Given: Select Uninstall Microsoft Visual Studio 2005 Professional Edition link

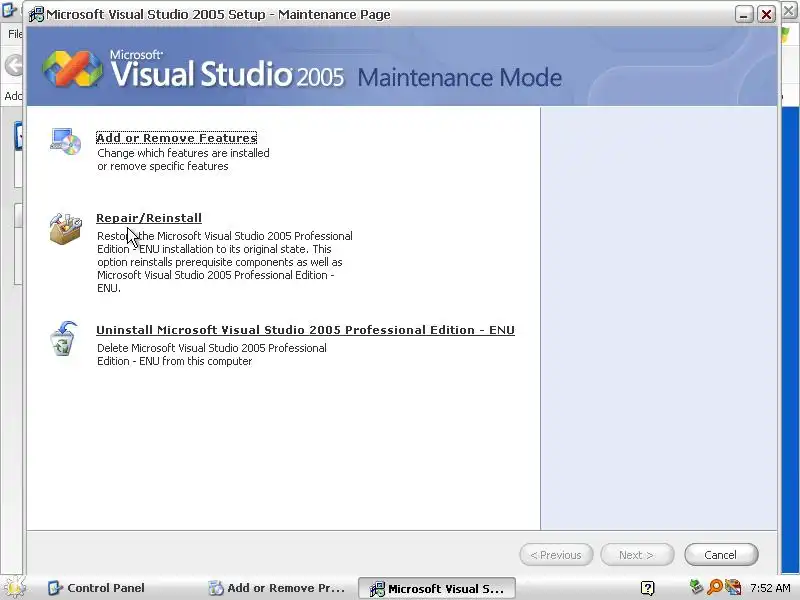Looking at the screenshot, I should (305, 330).
